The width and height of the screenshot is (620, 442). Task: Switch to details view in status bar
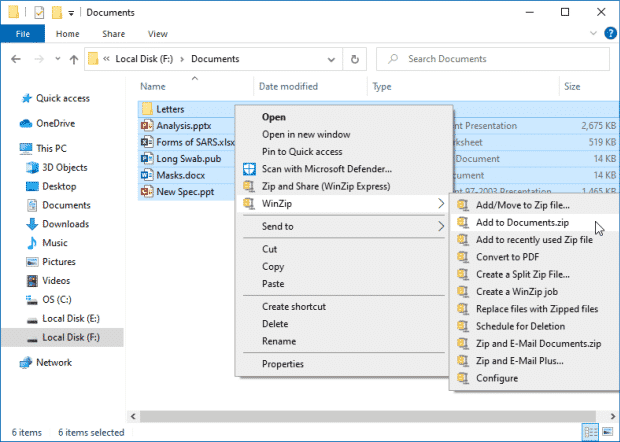[x=593, y=431]
